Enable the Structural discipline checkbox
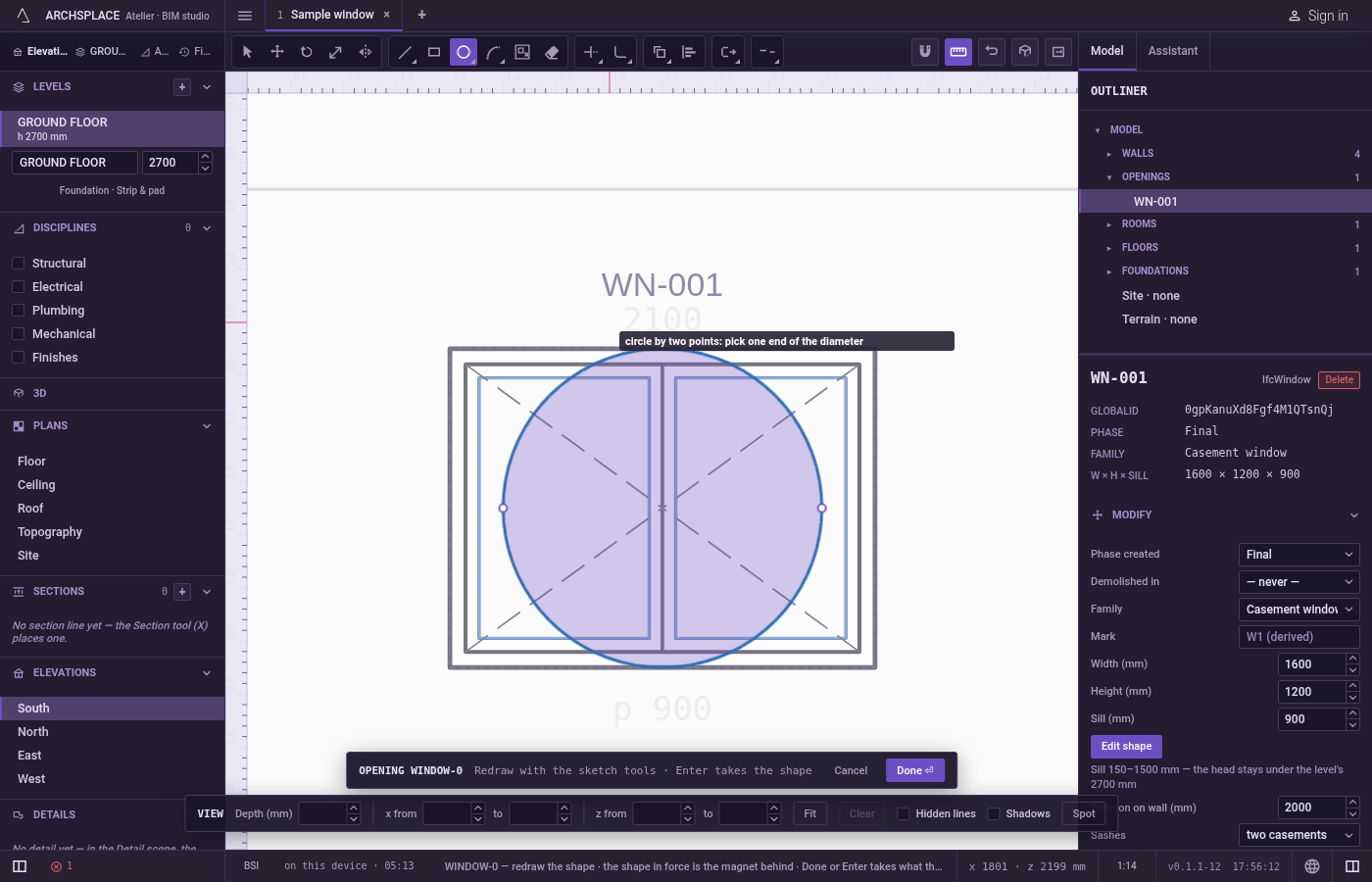1372x882 pixels. (x=18, y=264)
